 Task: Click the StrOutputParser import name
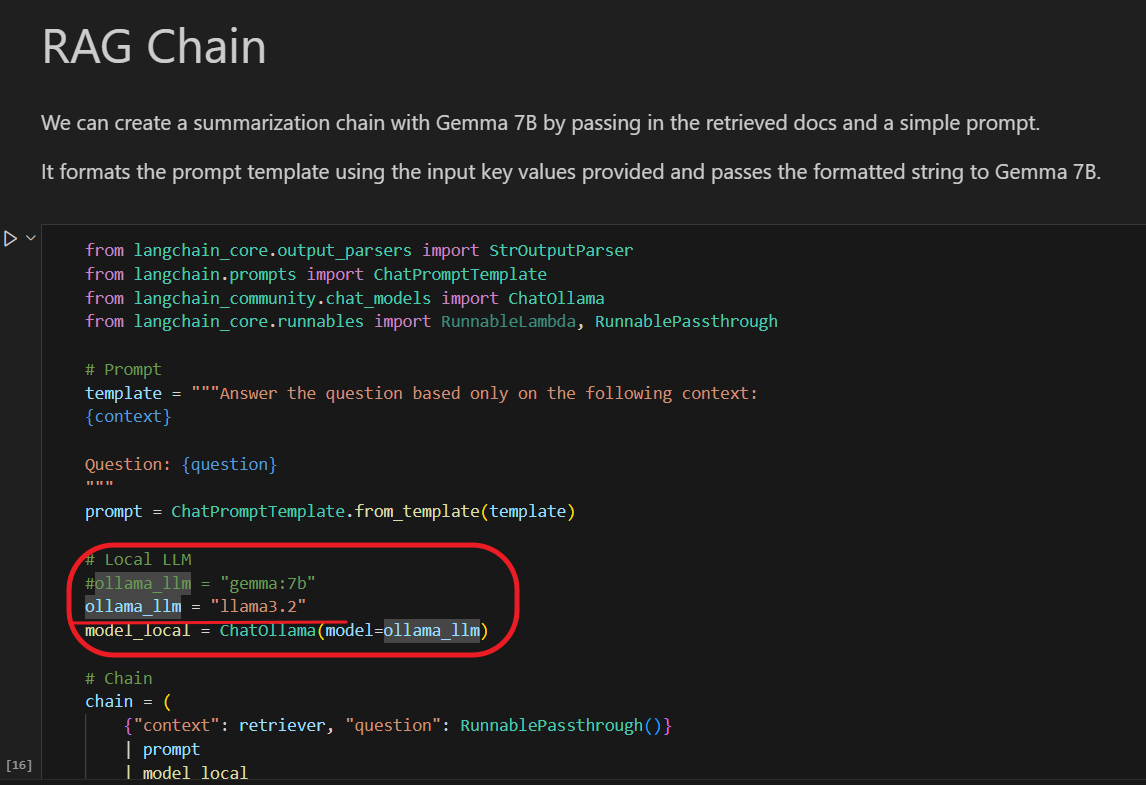pos(561,250)
